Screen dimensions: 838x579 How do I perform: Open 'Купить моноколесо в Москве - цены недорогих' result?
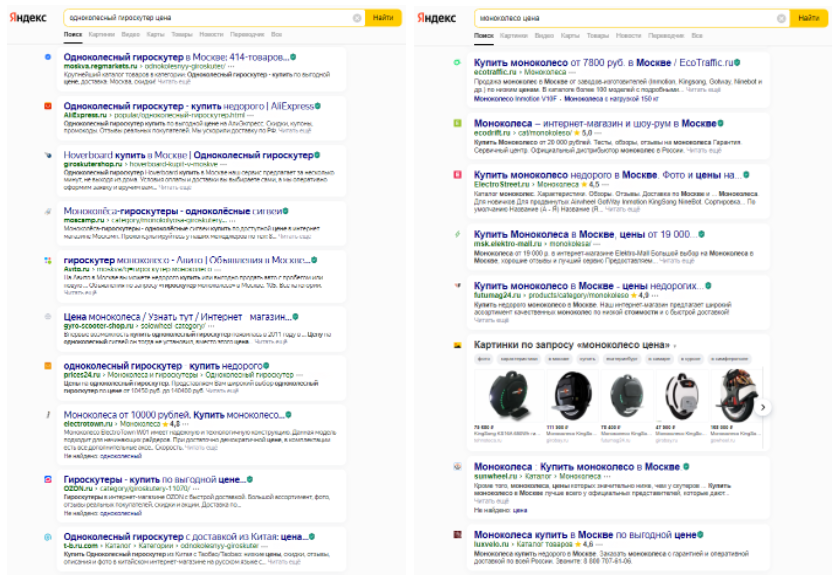tap(589, 286)
